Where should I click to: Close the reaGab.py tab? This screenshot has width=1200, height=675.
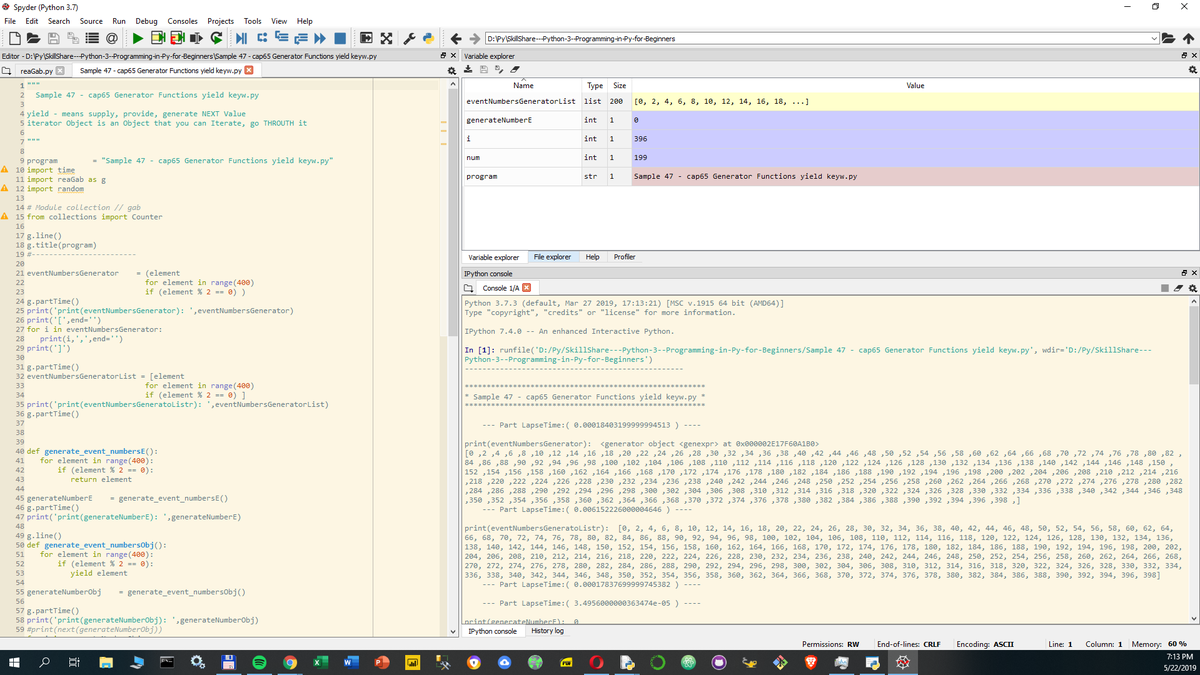60,71
